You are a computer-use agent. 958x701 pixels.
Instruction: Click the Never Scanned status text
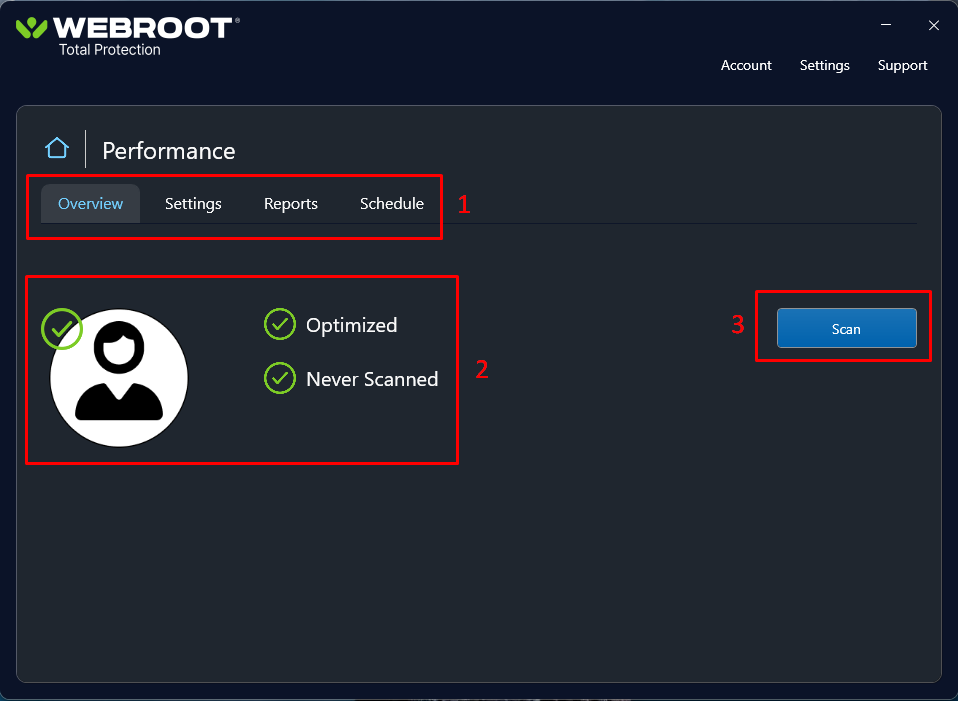point(372,379)
